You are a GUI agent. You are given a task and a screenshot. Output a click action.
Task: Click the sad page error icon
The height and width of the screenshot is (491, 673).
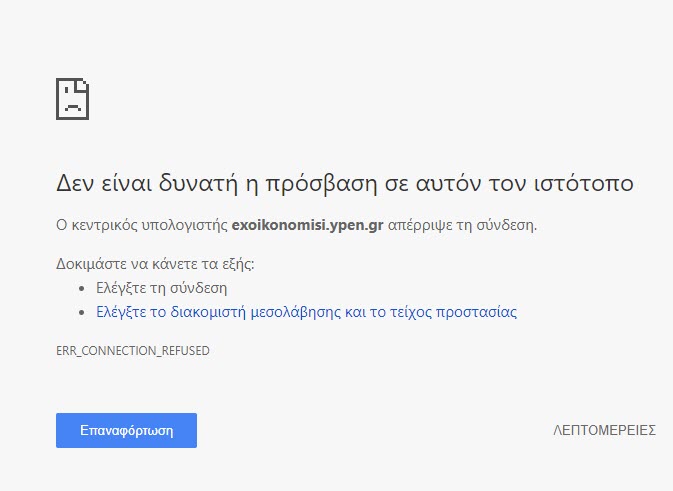coord(73,99)
